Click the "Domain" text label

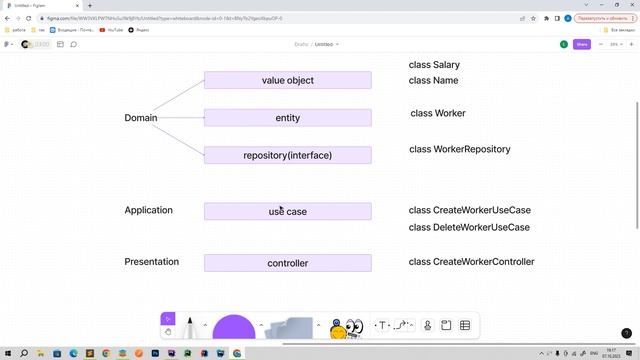click(141, 118)
